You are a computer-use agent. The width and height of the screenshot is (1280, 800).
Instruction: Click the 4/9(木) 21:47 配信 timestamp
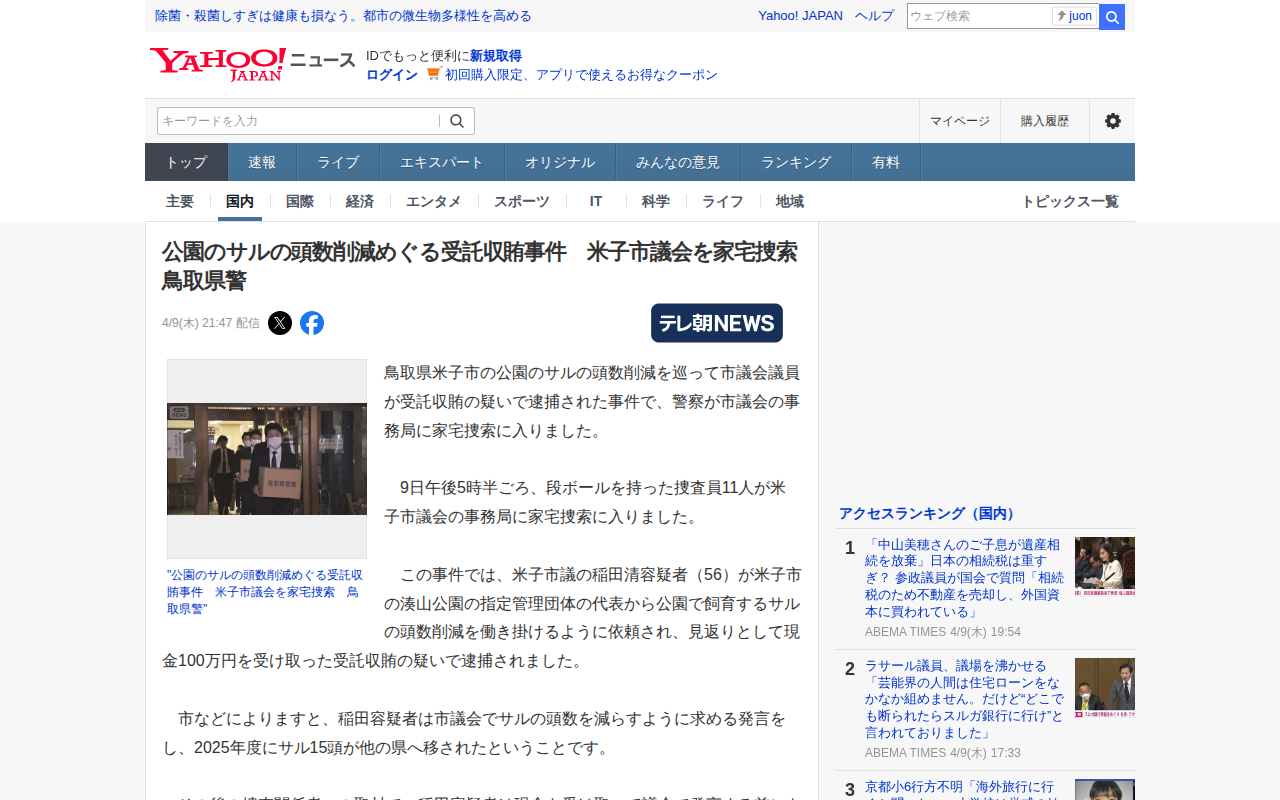click(x=211, y=323)
